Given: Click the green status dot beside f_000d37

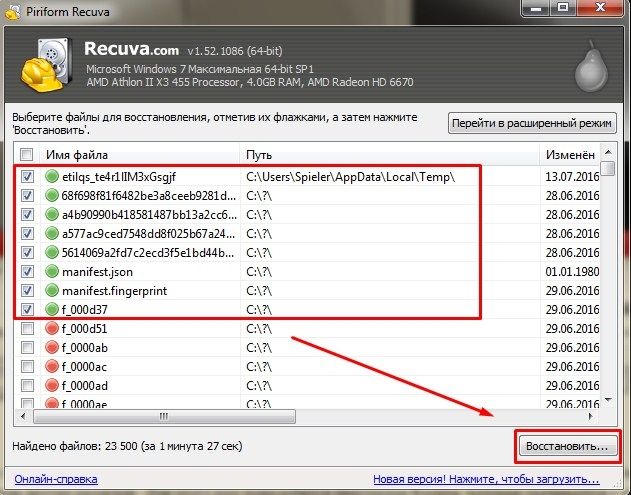Looking at the screenshot, I should point(52,309).
